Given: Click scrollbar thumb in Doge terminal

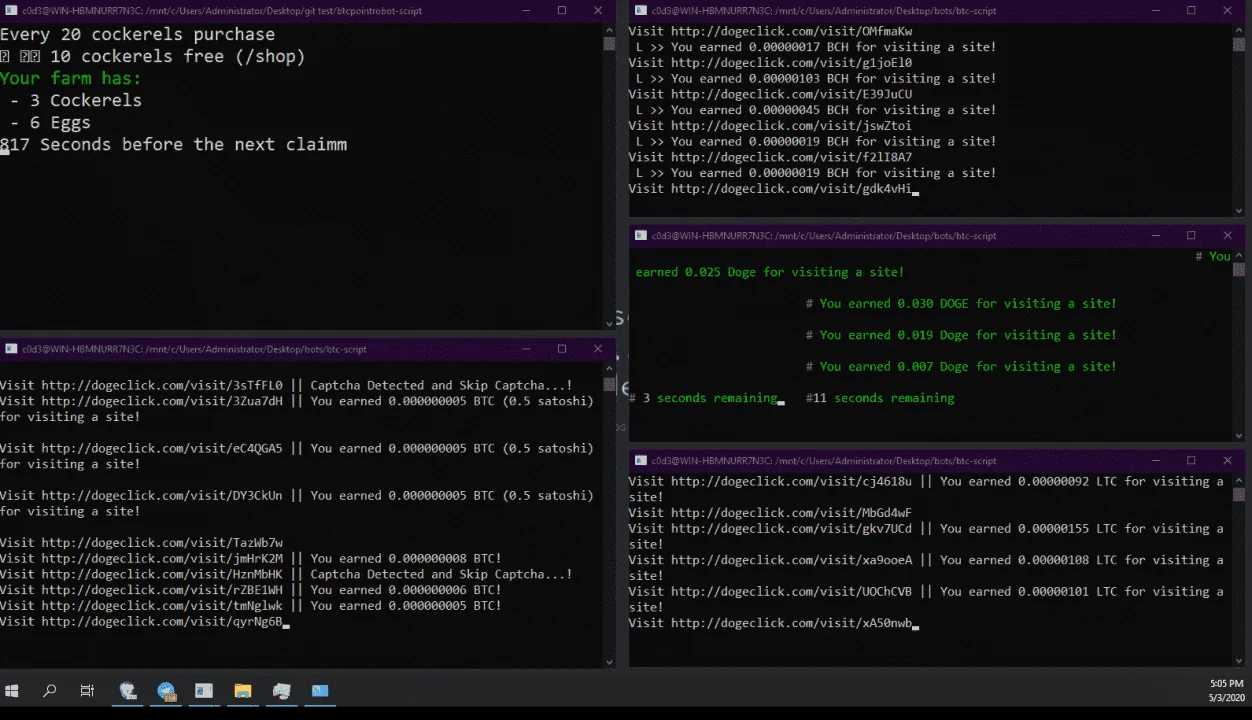Looking at the screenshot, I should pyautogui.click(x=1238, y=270).
